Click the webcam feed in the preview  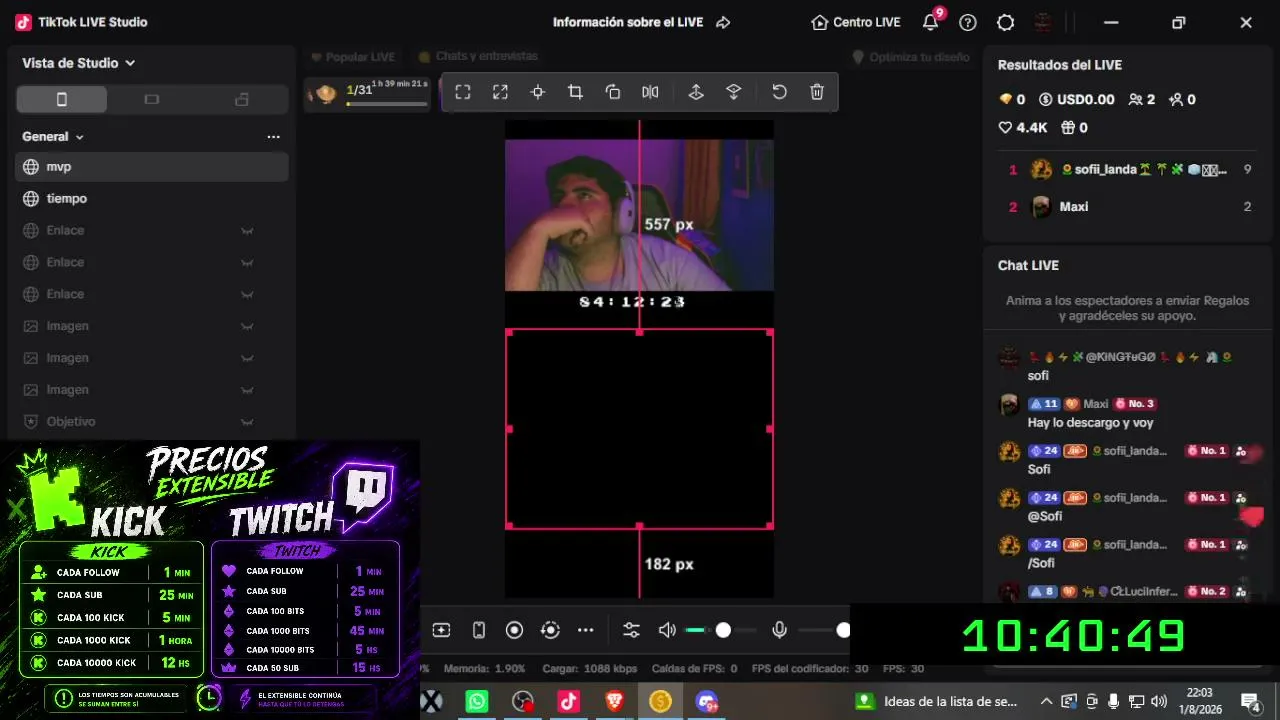[639, 215]
